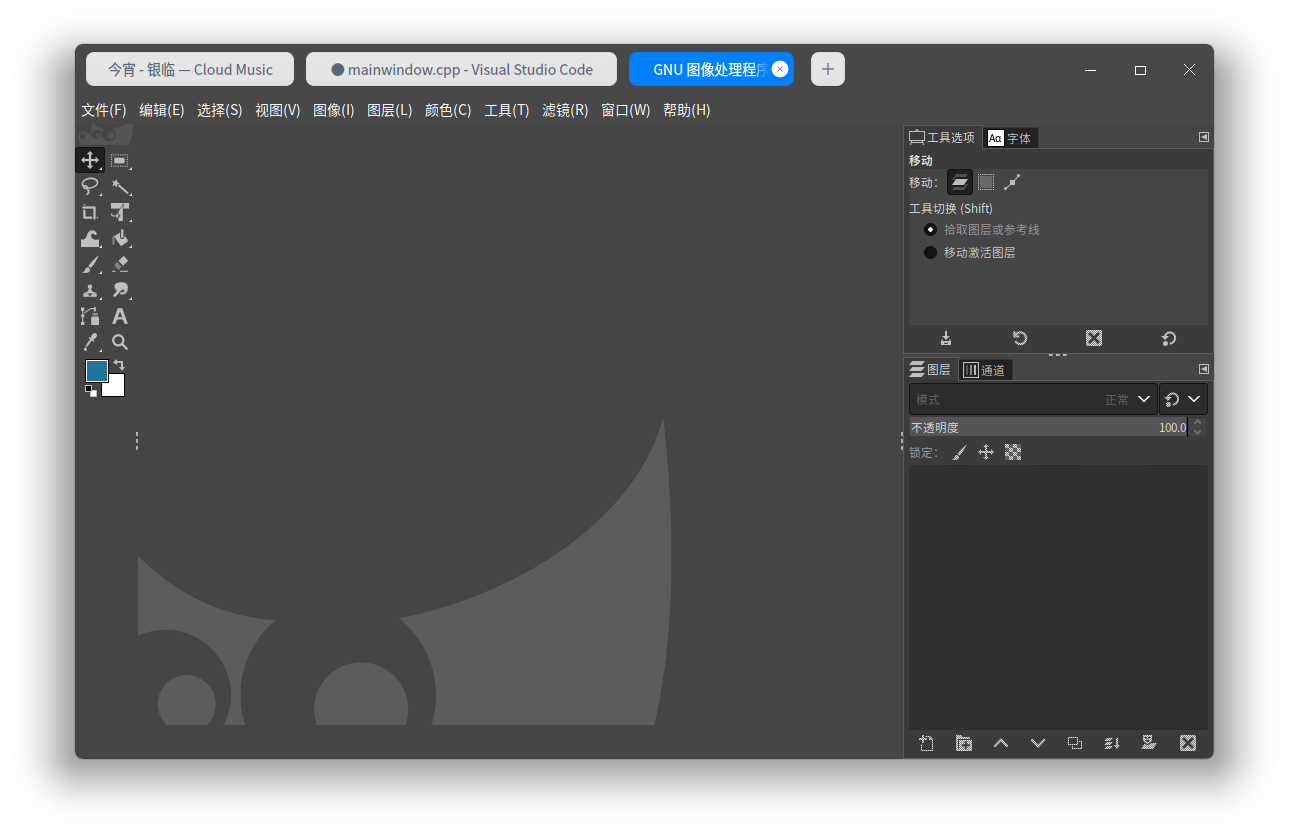The height and width of the screenshot is (840, 1293).
Task: Set Move tool to move selection
Action: tap(986, 182)
